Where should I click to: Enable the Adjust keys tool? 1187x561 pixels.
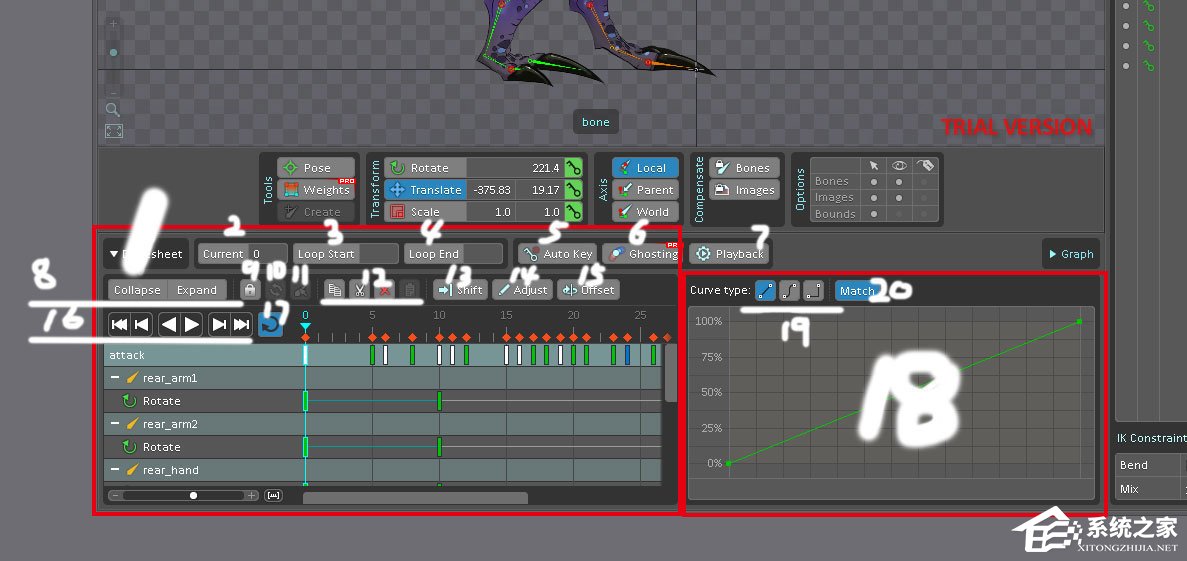point(522,289)
